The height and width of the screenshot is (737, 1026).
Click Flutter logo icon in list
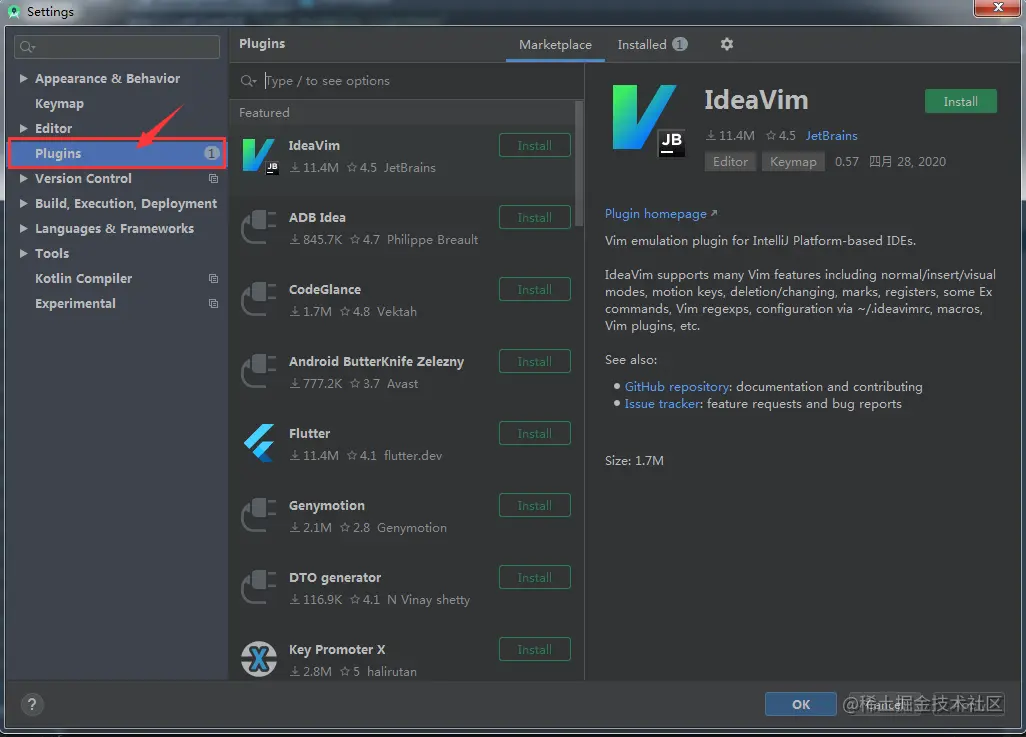259,443
